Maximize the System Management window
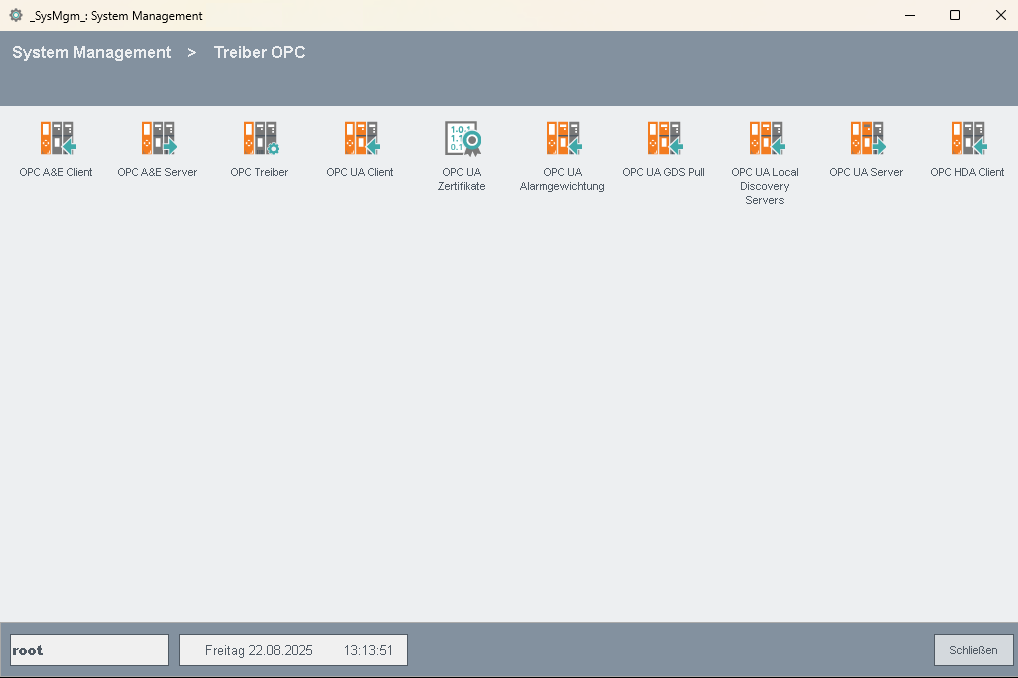This screenshot has width=1018, height=678. click(x=955, y=15)
